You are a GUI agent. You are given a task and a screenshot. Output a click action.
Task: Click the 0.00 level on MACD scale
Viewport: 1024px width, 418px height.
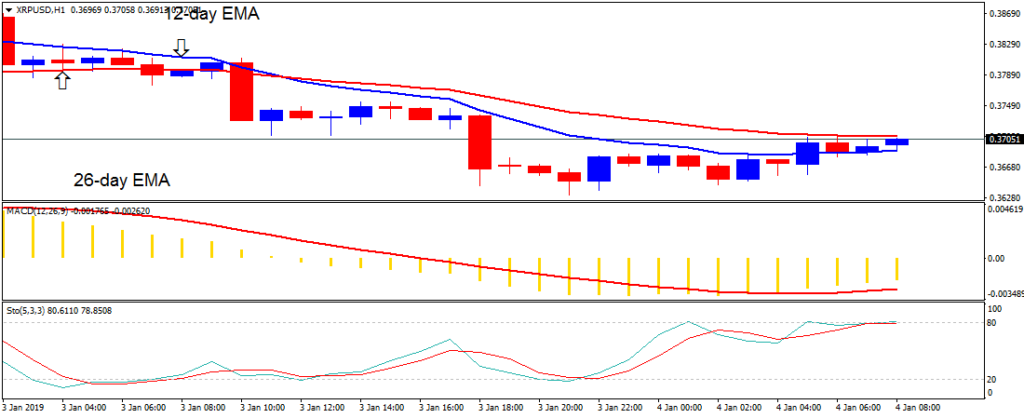(x=996, y=258)
